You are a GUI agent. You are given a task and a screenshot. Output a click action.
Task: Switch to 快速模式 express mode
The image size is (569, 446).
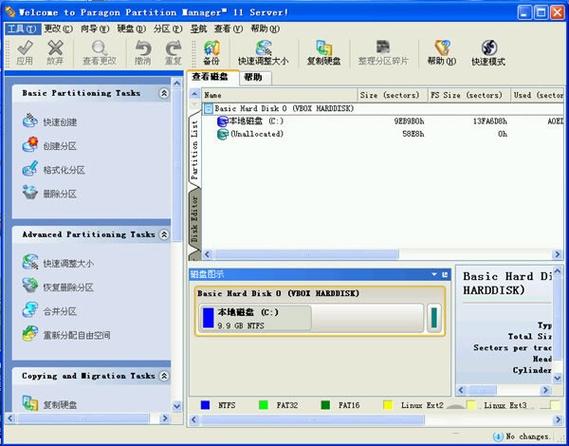(x=488, y=53)
